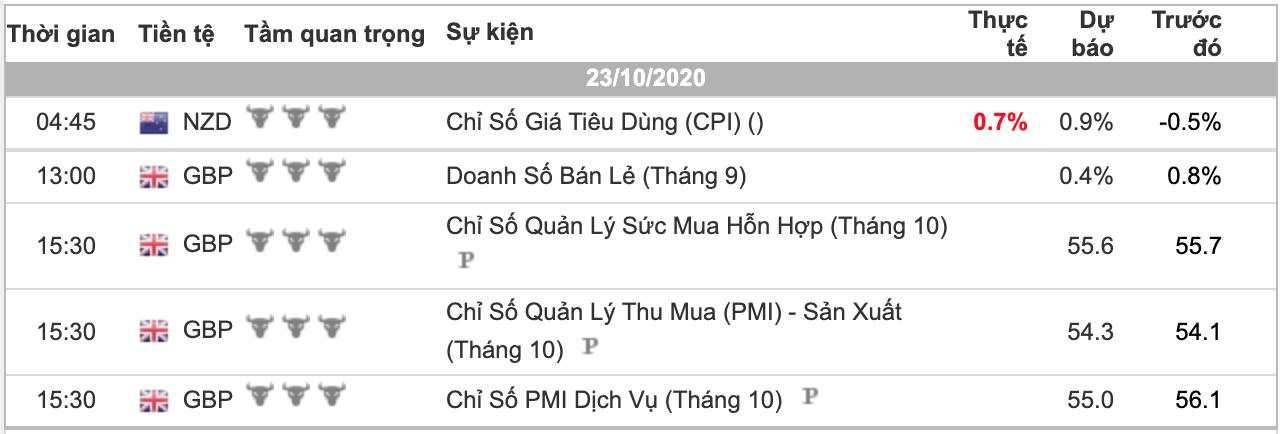The width and height of the screenshot is (1282, 434).
Task: Click the red 0.7% actual value
Action: click(1000, 123)
